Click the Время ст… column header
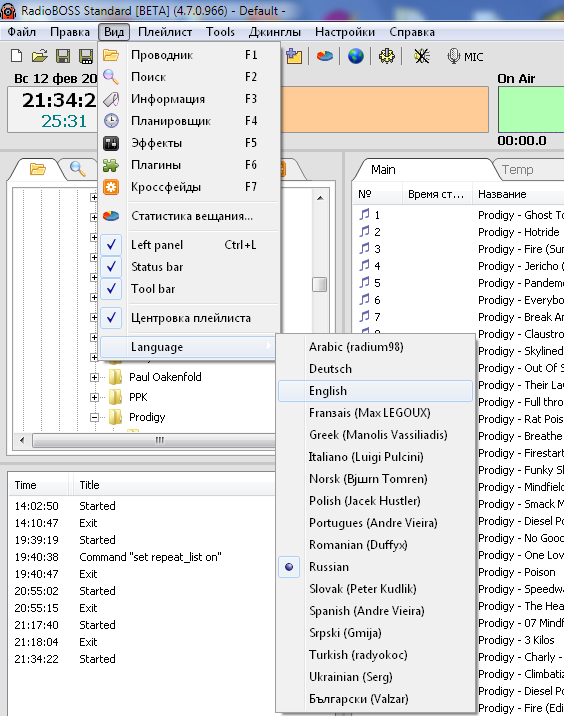This screenshot has height=716, width=564. [x=437, y=195]
